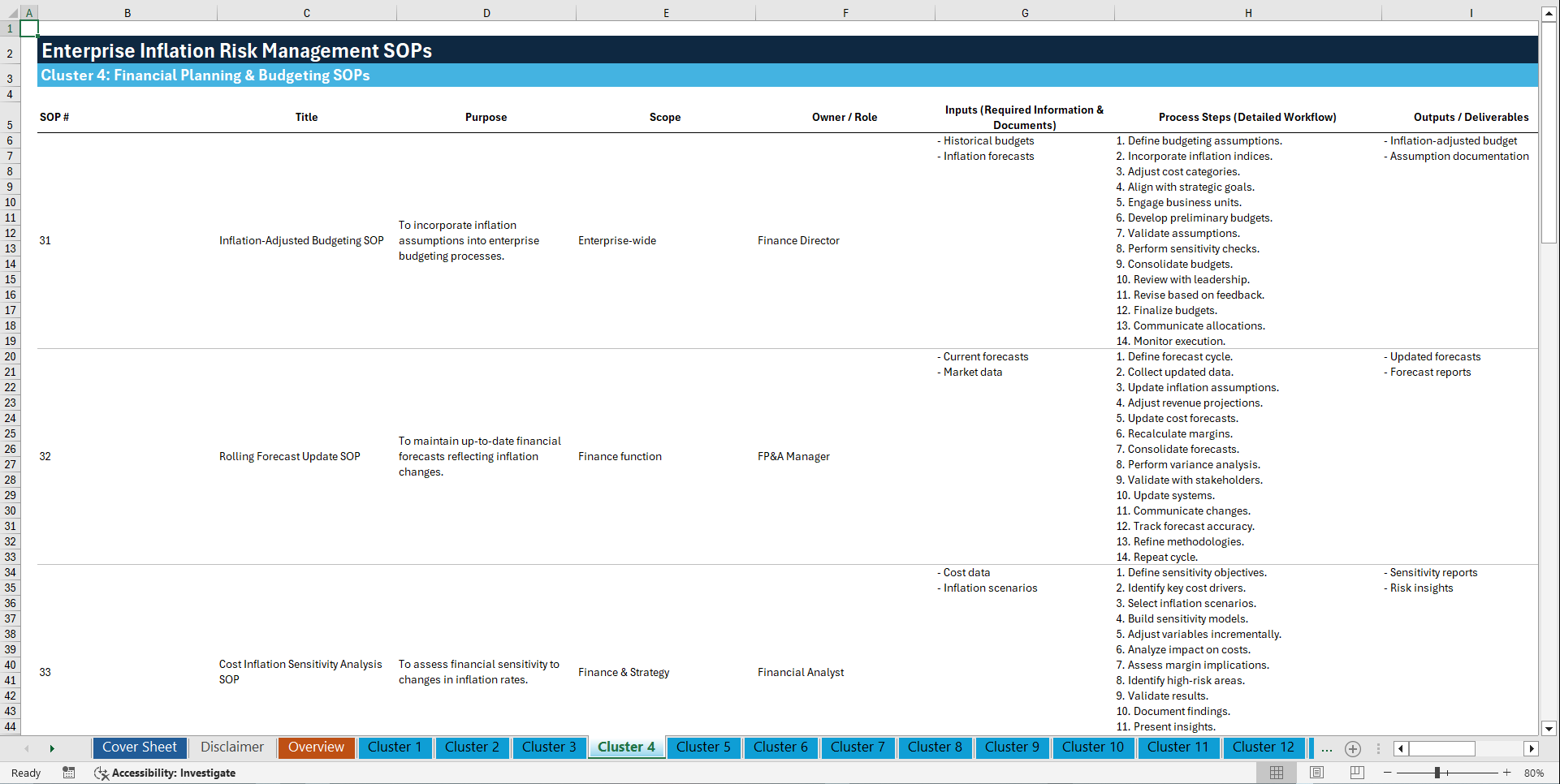1560x784 pixels.
Task: Activate the Ready status indicator
Action: (x=25, y=773)
